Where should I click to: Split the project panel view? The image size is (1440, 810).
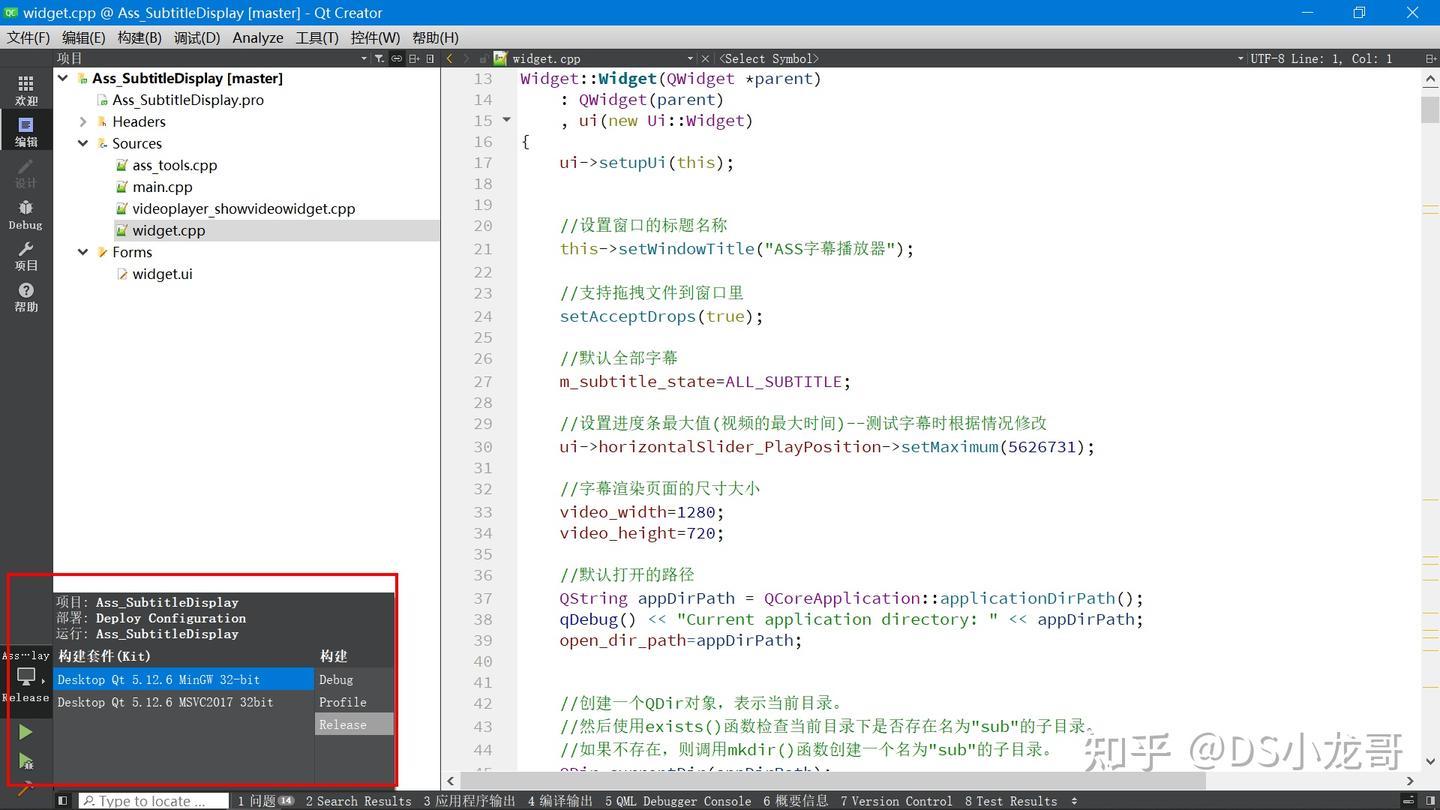pos(414,59)
